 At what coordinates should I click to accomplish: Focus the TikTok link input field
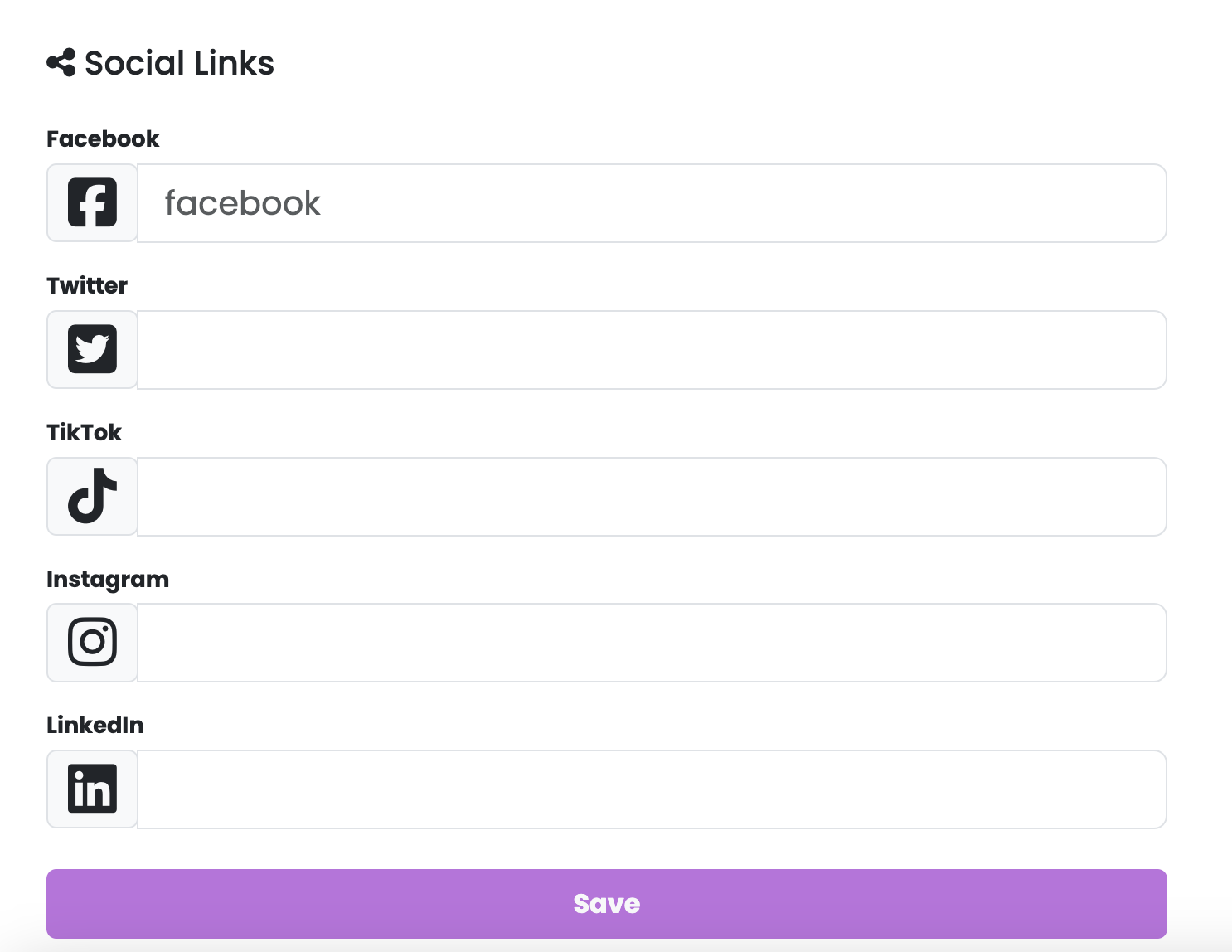(652, 497)
